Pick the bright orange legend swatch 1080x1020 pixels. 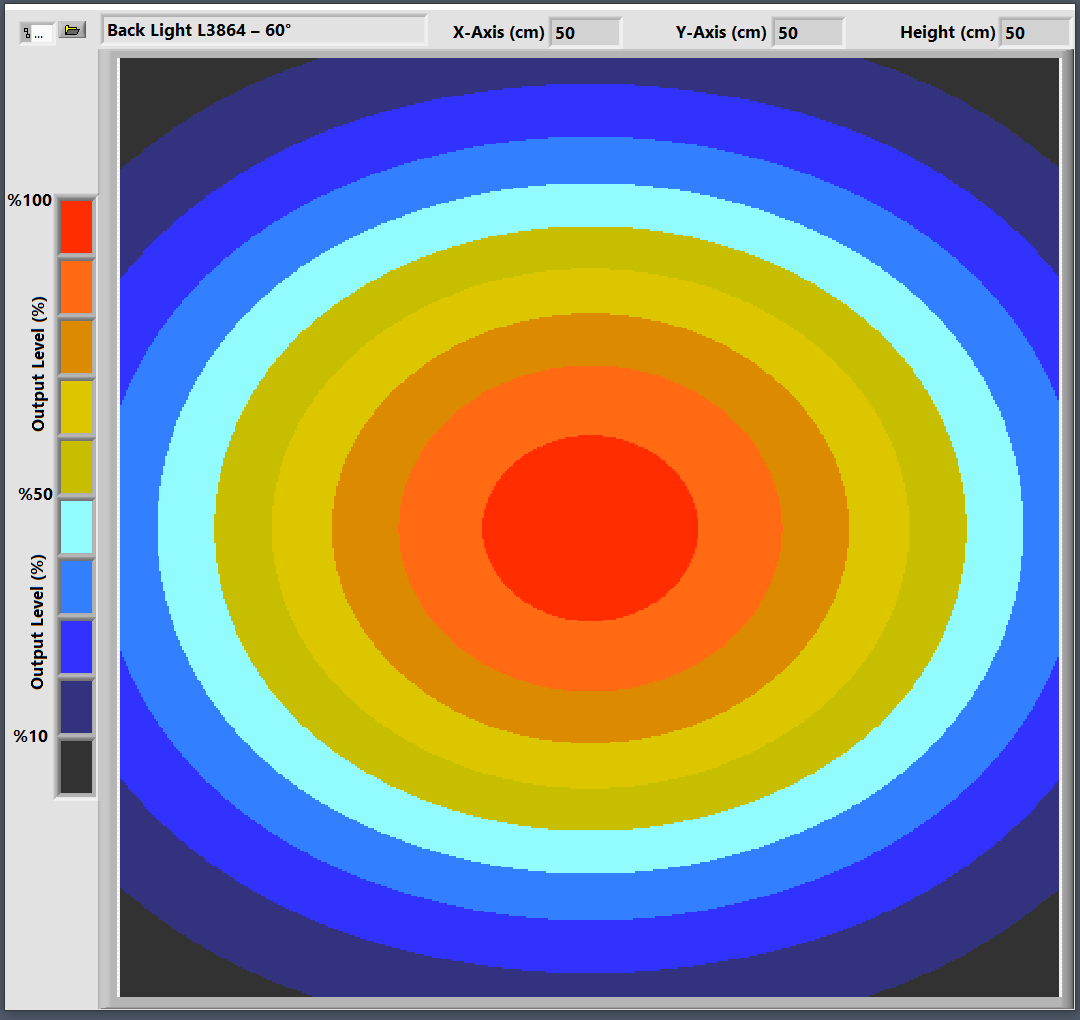pyautogui.click(x=76, y=287)
